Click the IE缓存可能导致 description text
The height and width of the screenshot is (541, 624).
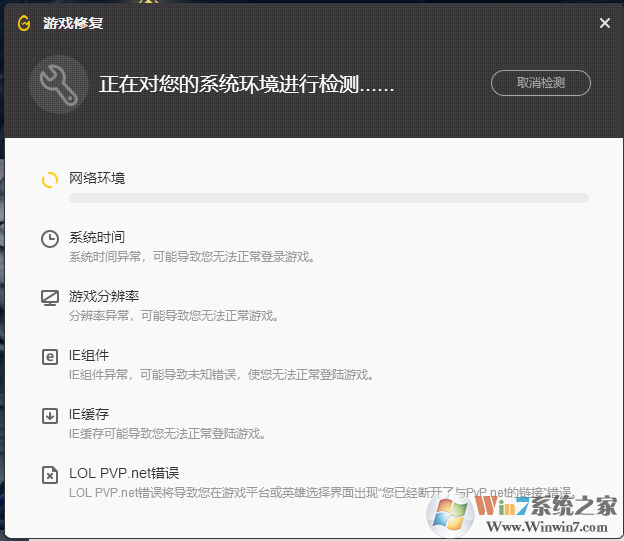(x=168, y=434)
